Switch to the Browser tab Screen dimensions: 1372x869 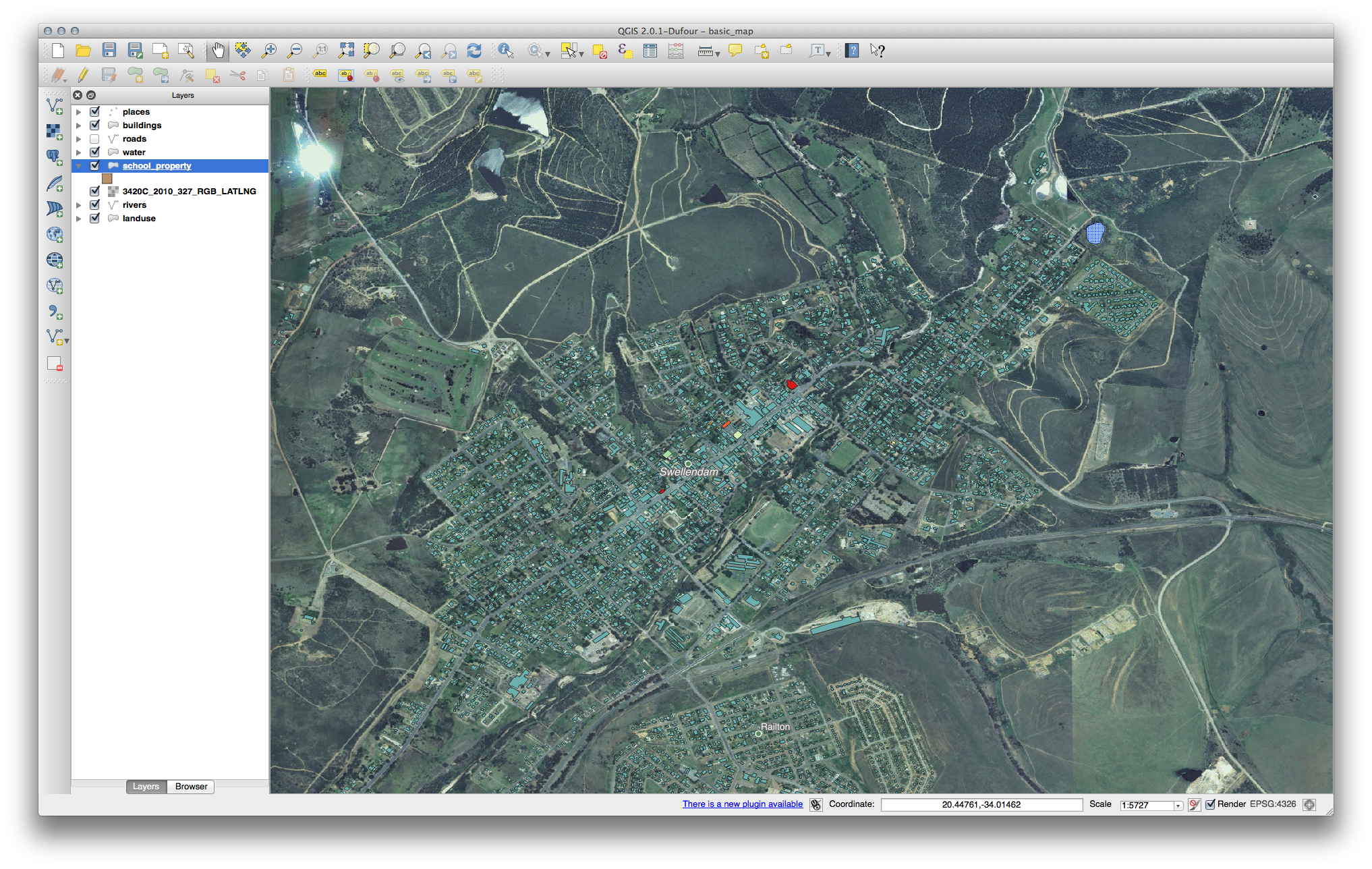(x=190, y=786)
